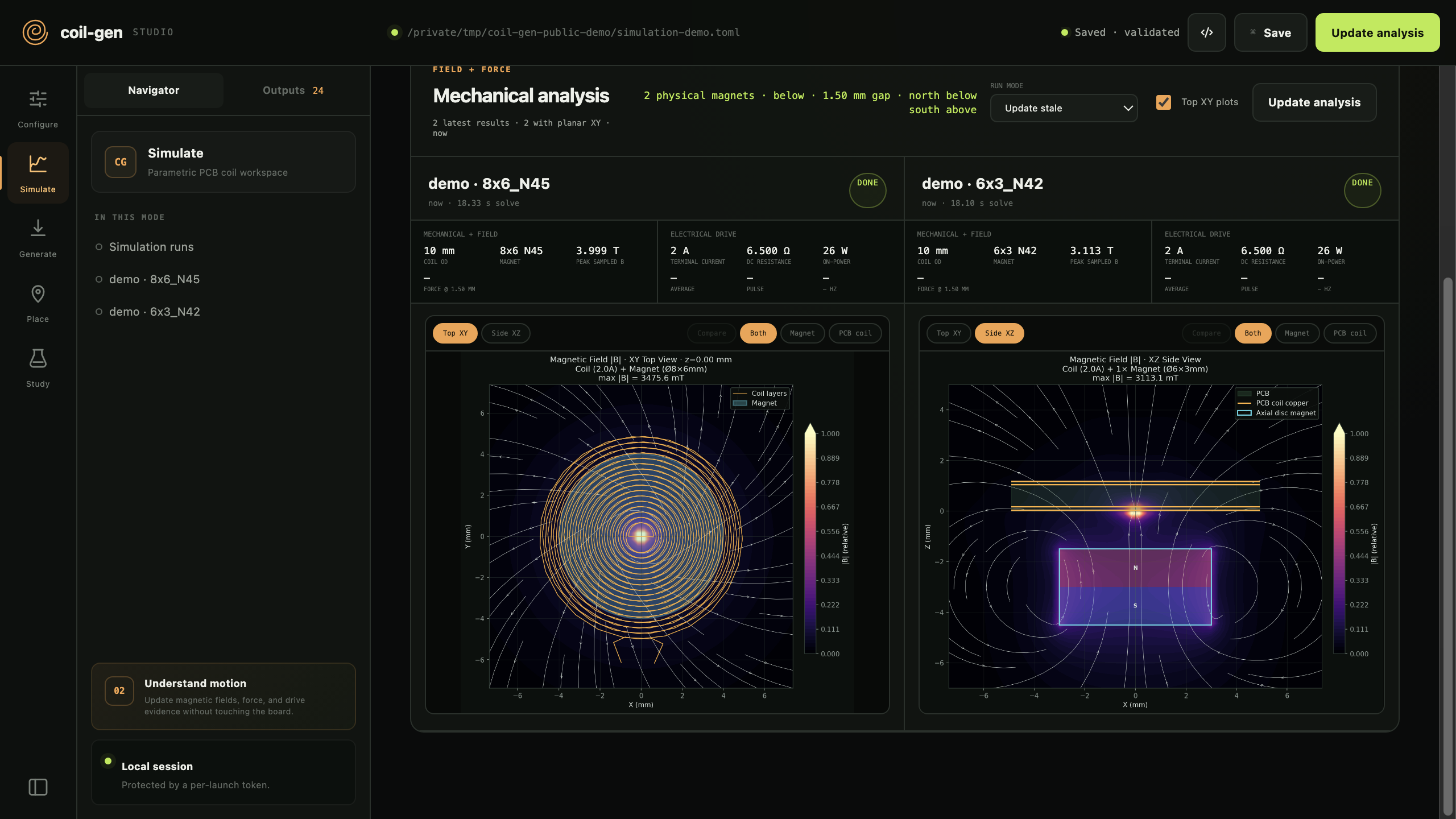Jump to demo · 8x6_N45 in navigator
Image resolution: width=1456 pixels, height=819 pixels.
coord(154,279)
